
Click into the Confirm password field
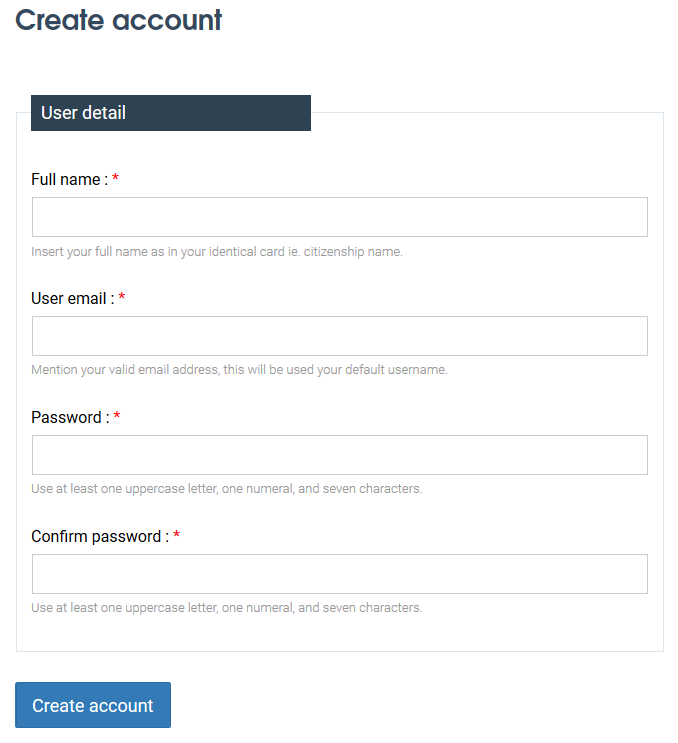point(340,574)
